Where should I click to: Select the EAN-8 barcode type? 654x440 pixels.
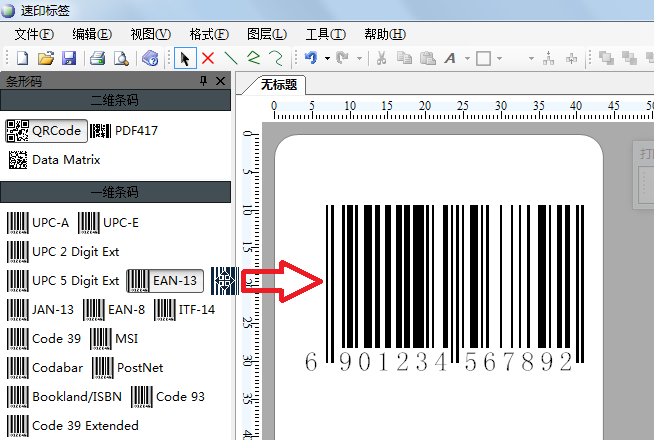(114, 309)
